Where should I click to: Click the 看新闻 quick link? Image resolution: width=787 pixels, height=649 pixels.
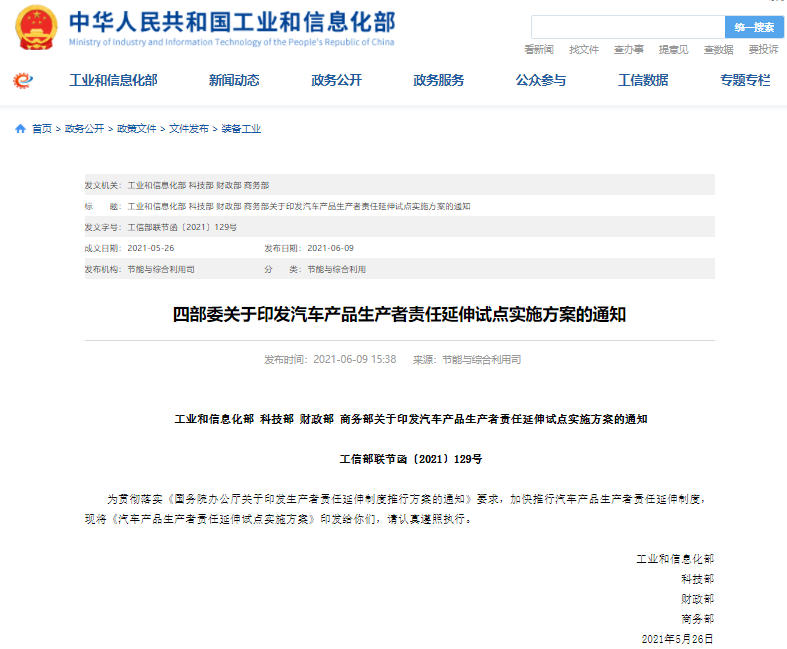pyautogui.click(x=539, y=50)
